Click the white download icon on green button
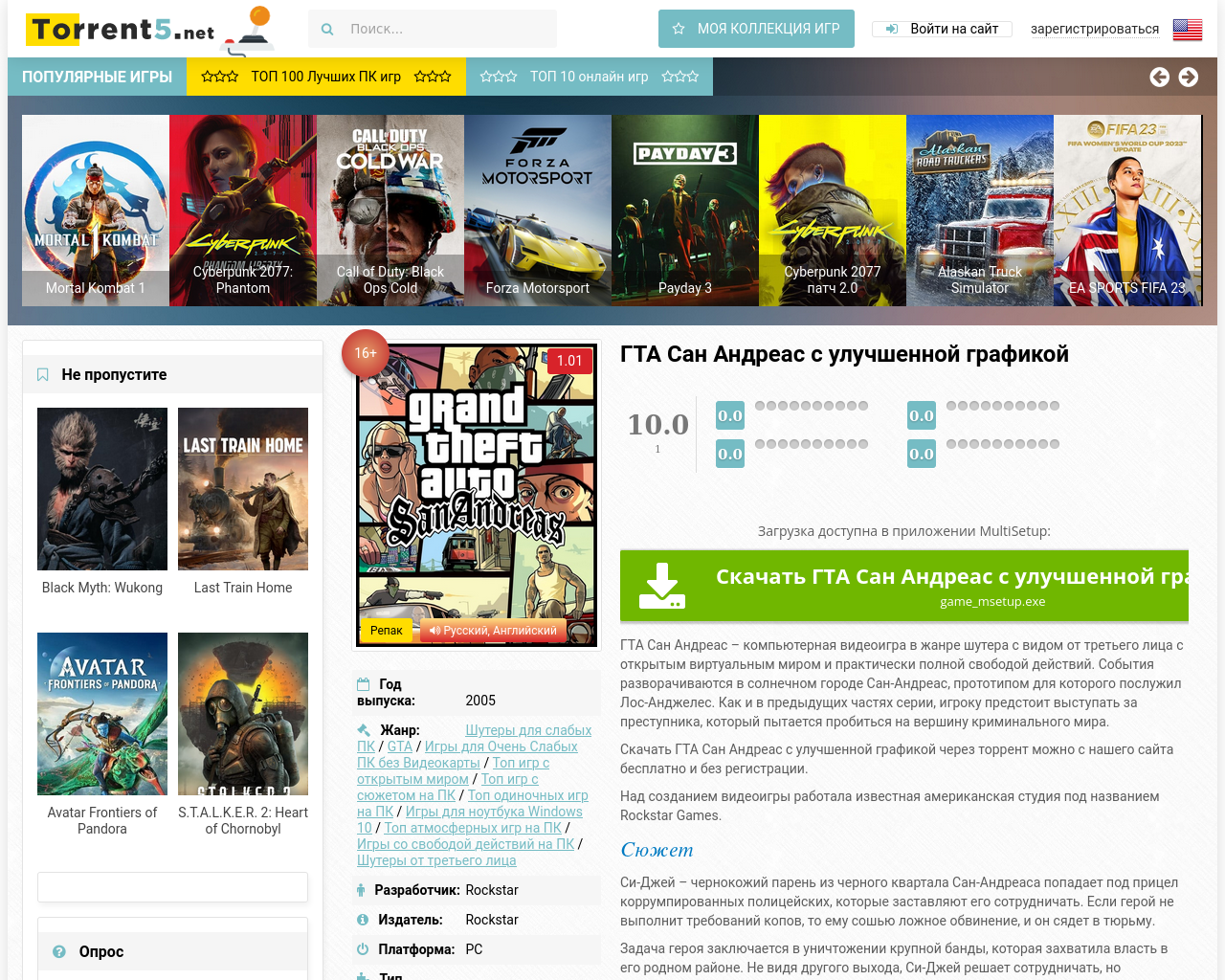This screenshot has width=1225, height=980. point(661,586)
